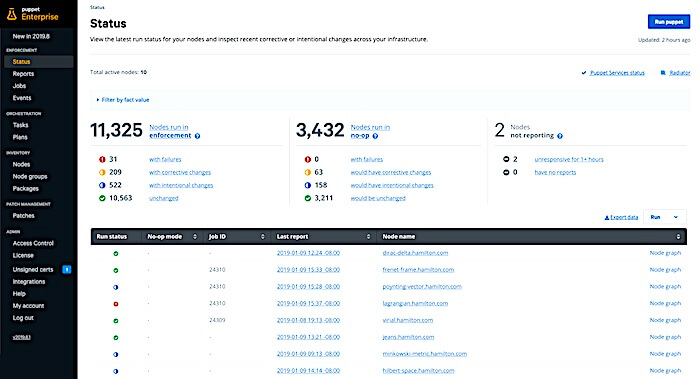700x379 pixels.
Task: Open the Radiator link
Action: coord(679,73)
